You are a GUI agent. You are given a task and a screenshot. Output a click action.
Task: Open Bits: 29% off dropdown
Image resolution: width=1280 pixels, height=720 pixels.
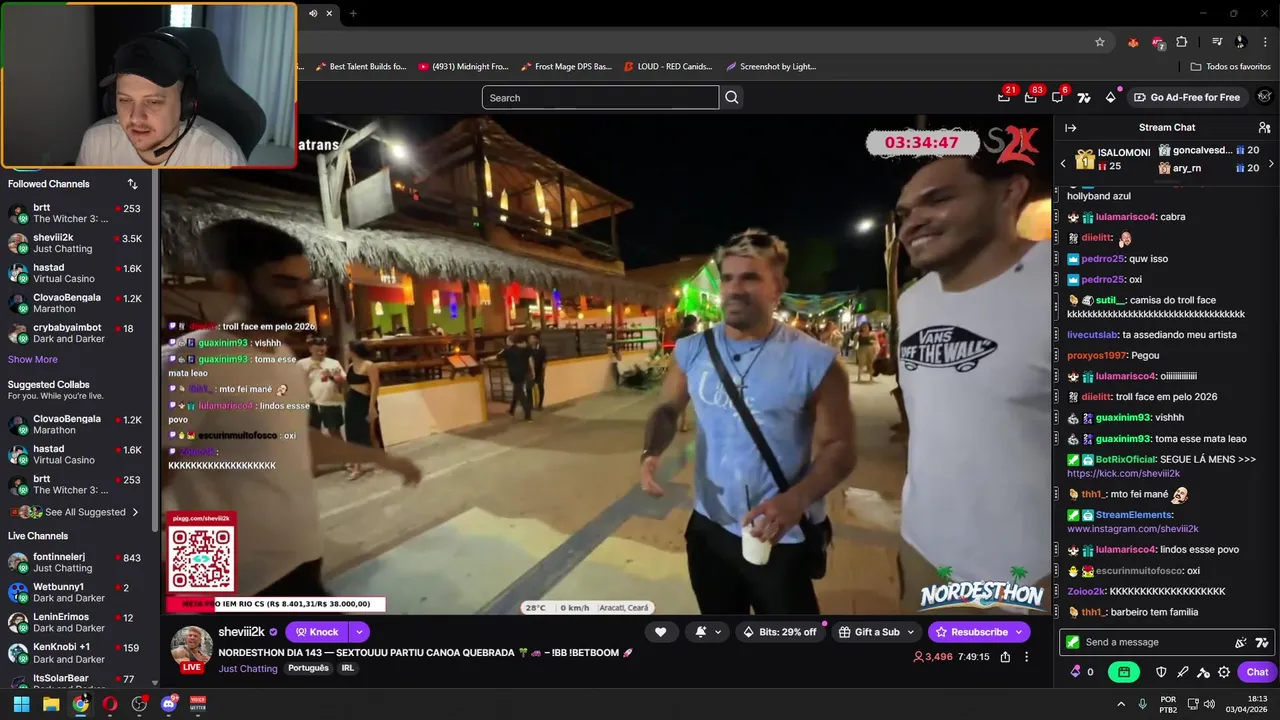(782, 632)
